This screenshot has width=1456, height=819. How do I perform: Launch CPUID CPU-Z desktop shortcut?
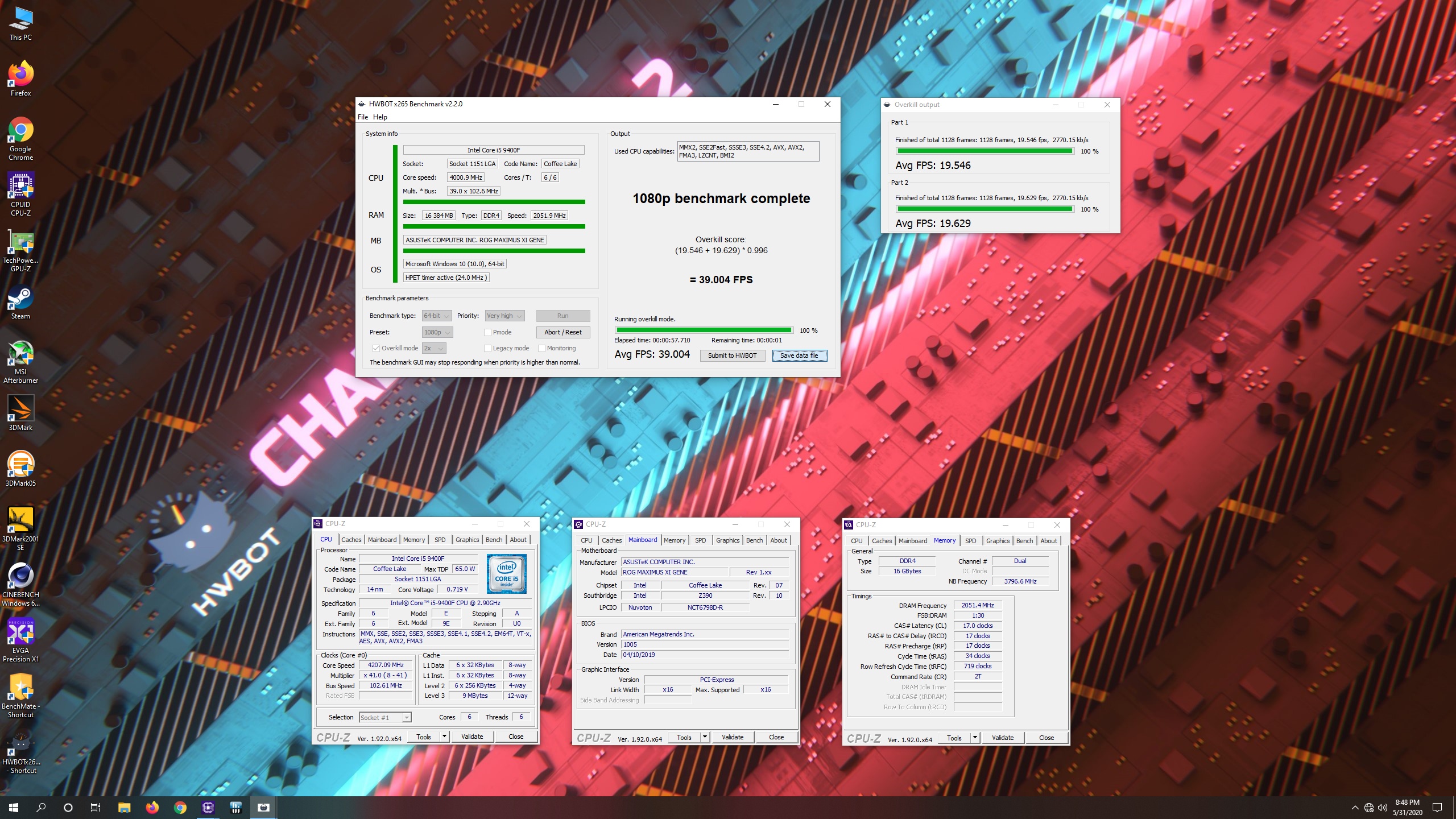[x=20, y=195]
